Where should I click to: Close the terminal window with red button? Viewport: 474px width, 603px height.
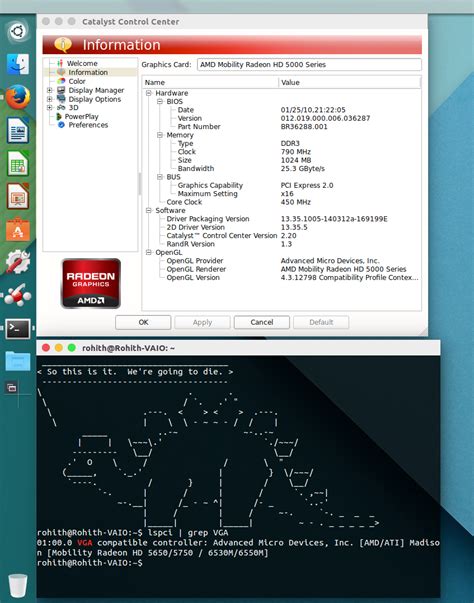46,348
